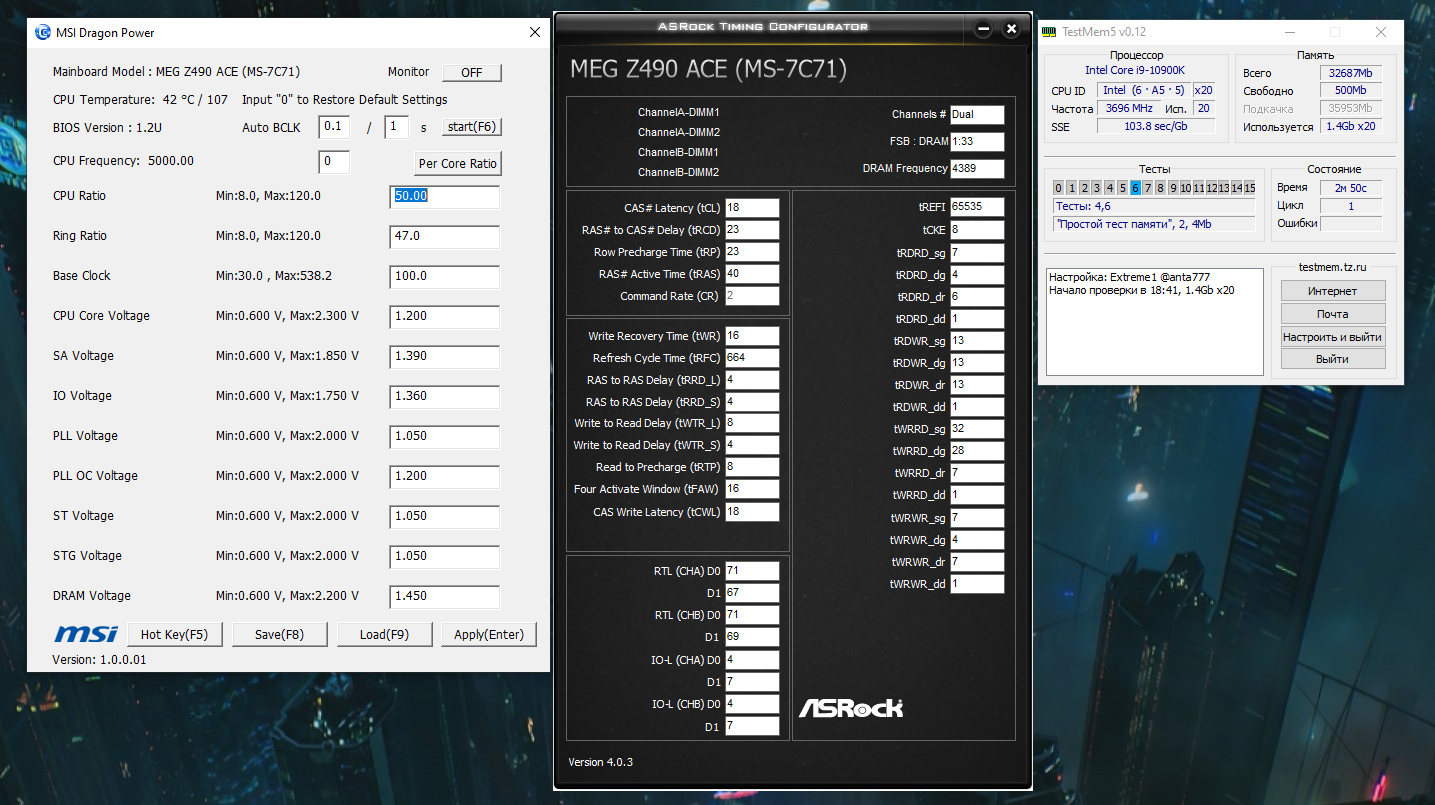Click the "testmem.tz.ru" label
Viewport: 1435px width, 805px height.
(x=1333, y=268)
